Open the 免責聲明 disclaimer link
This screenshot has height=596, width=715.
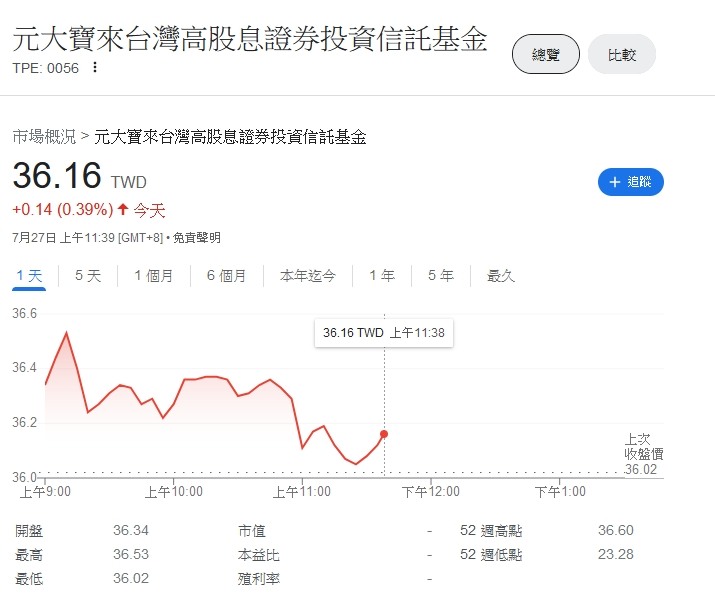197,238
